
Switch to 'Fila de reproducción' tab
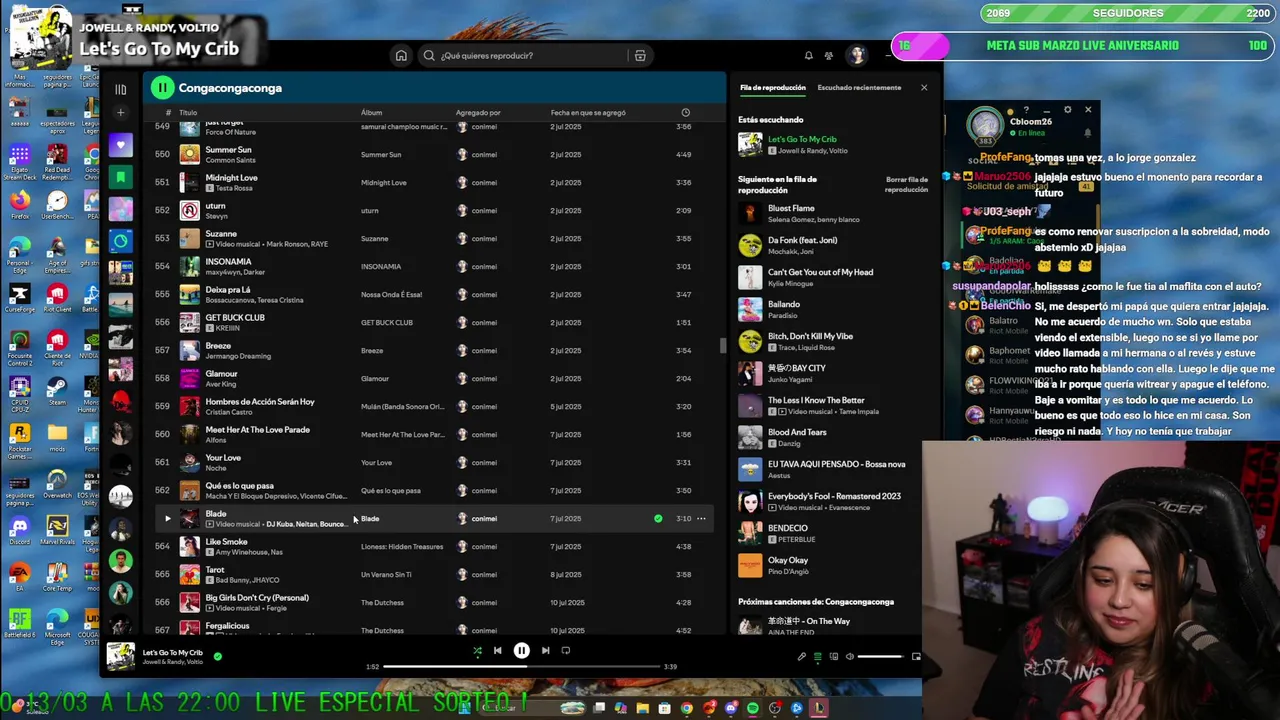click(x=772, y=88)
